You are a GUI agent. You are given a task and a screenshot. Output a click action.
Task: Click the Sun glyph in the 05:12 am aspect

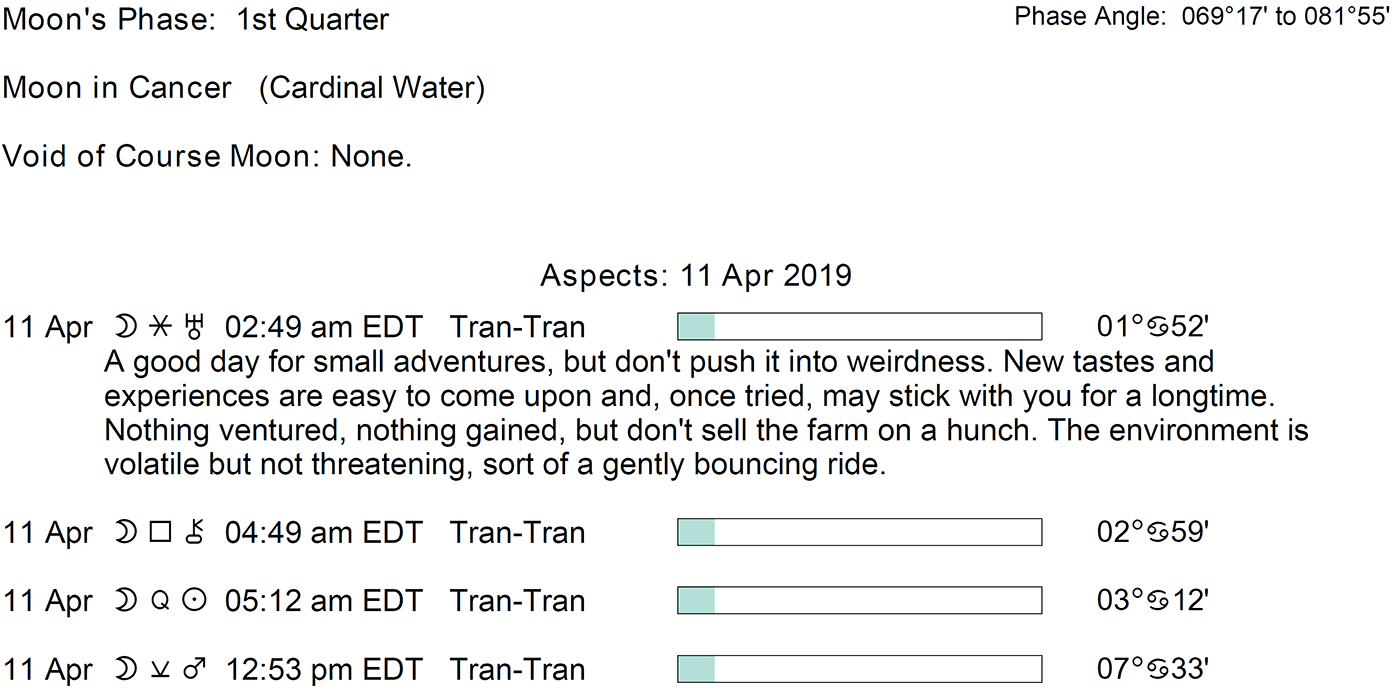tap(197, 601)
